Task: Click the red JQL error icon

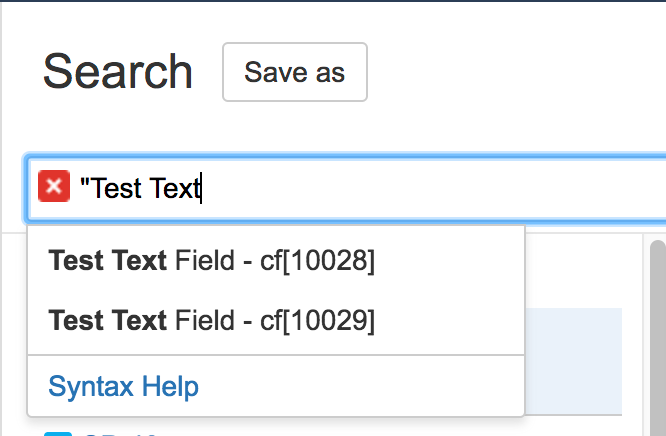Action: pos(53,186)
